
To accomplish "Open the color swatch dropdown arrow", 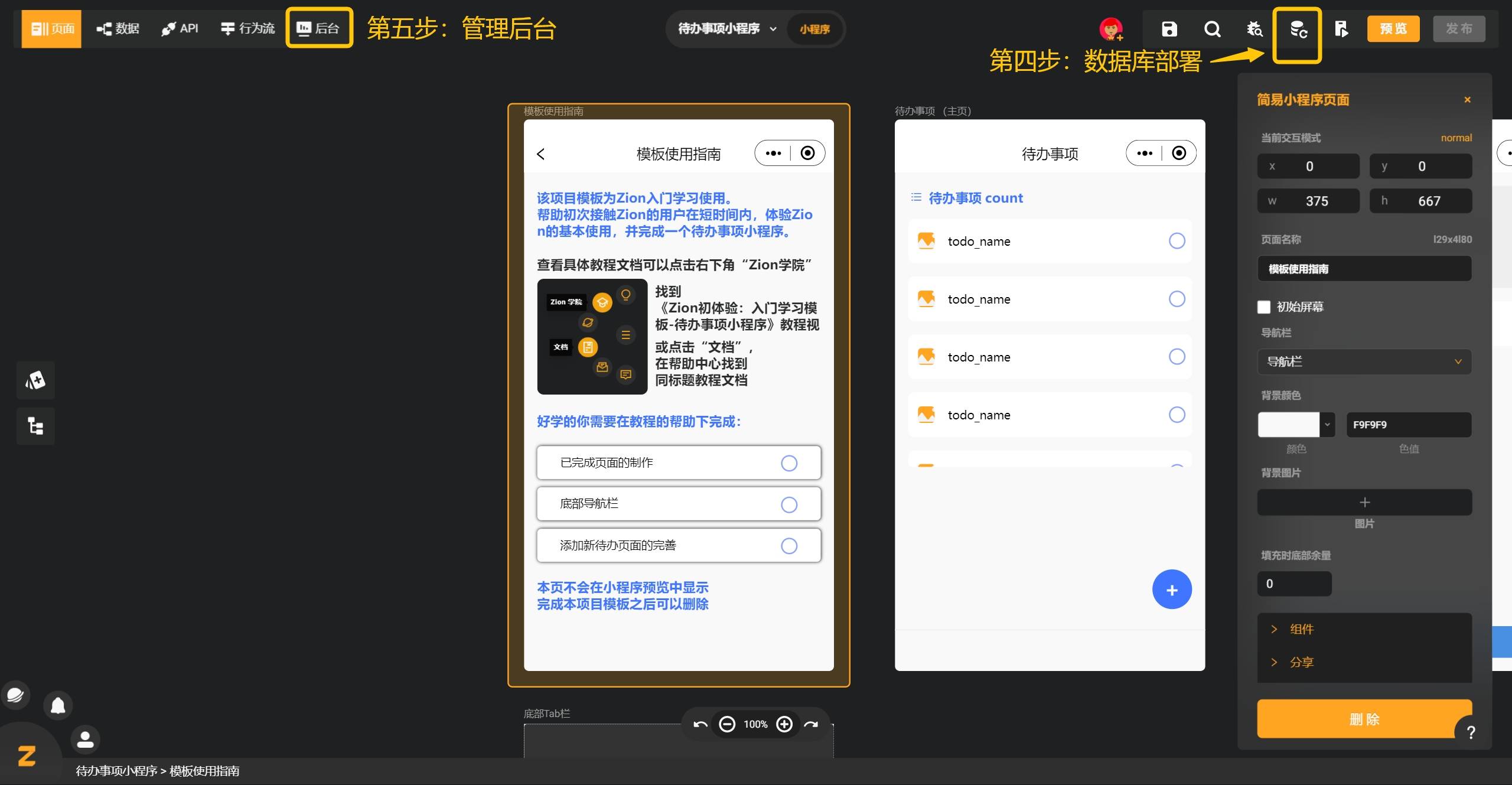I will (x=1327, y=425).
